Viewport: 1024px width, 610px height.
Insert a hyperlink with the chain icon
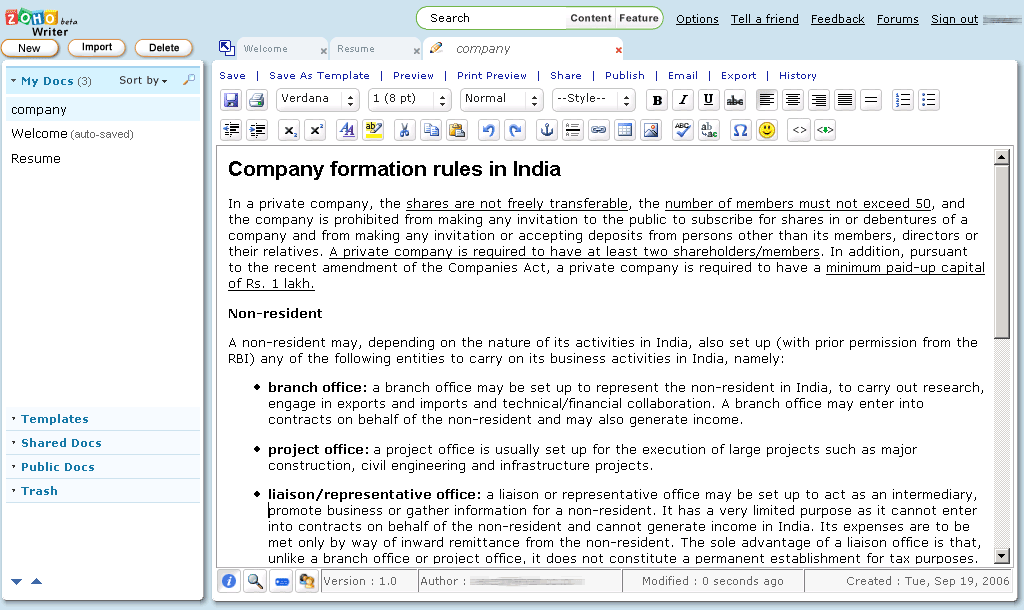tap(598, 130)
